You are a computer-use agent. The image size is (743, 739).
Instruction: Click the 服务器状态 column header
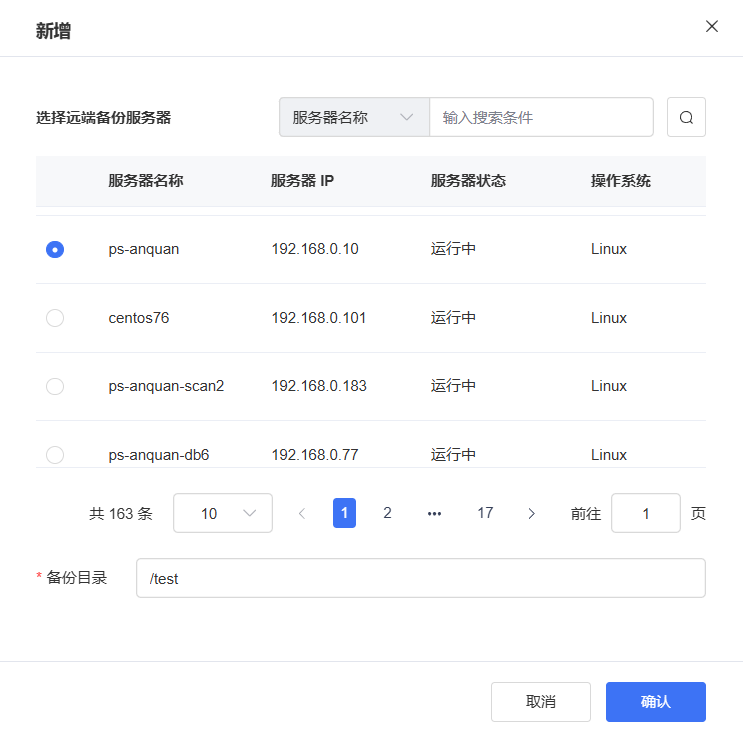click(468, 180)
